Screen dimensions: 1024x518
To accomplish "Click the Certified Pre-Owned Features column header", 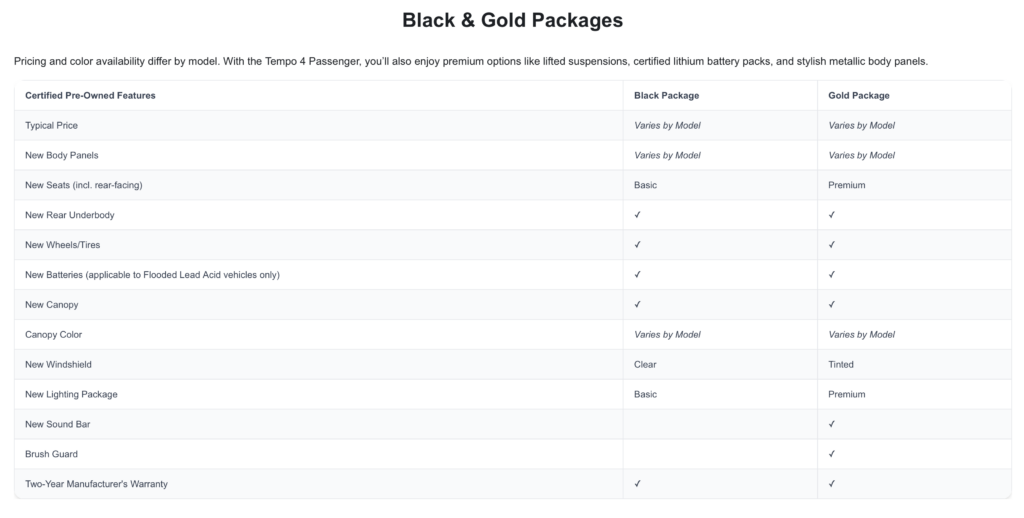I will click(90, 96).
